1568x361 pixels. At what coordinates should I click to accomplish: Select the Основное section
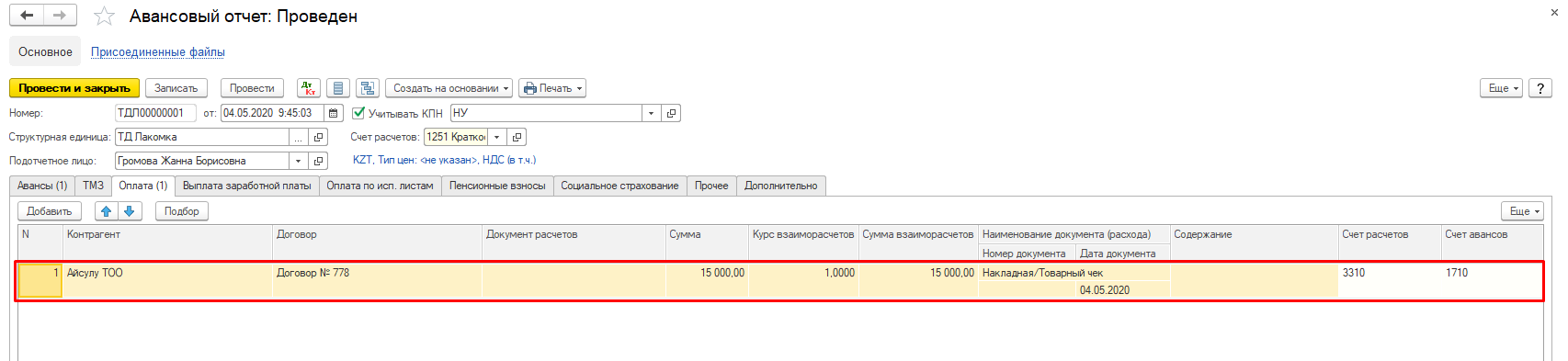(45, 51)
